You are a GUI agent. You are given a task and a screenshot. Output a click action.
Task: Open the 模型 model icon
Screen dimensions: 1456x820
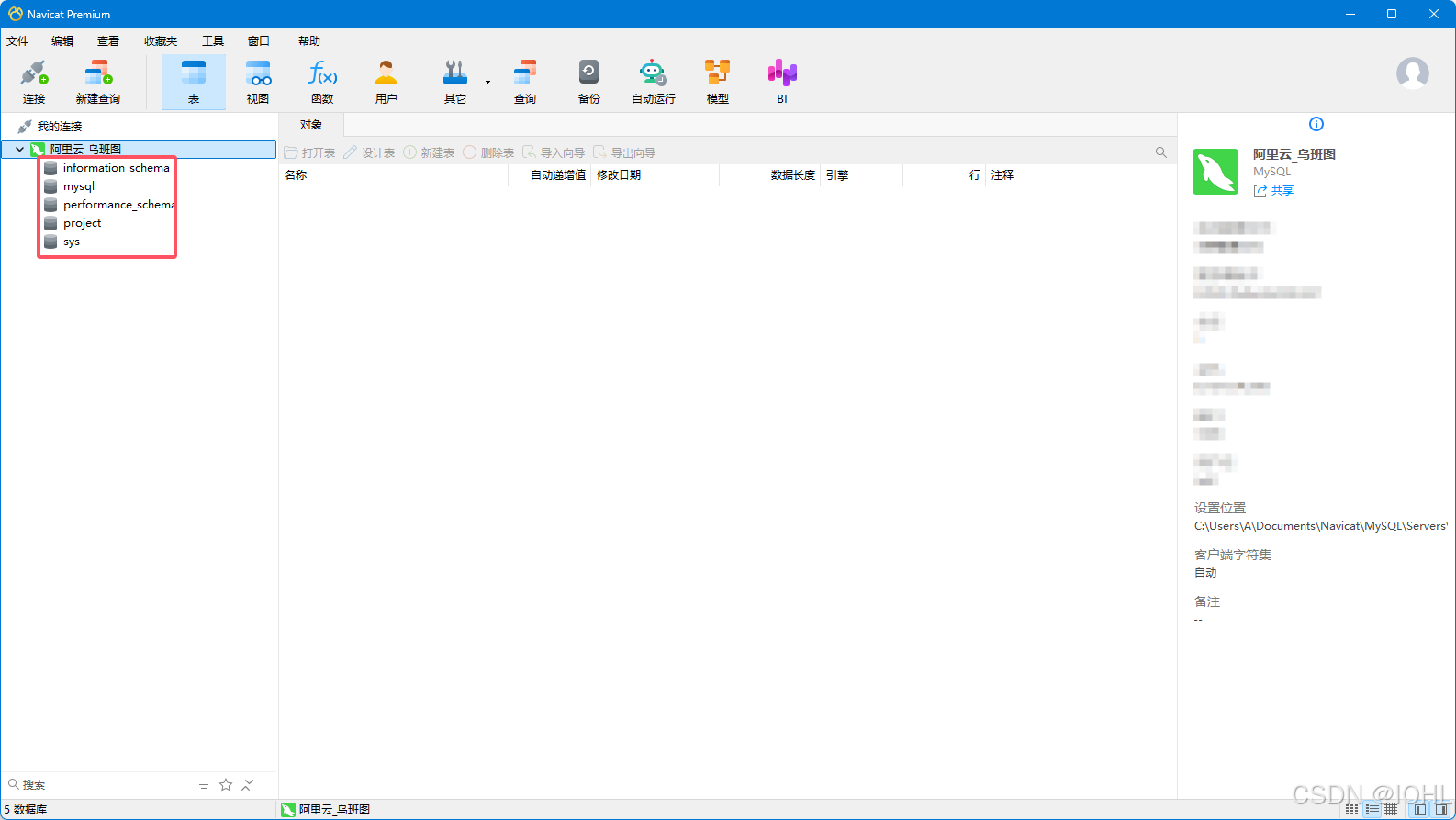[x=718, y=82]
